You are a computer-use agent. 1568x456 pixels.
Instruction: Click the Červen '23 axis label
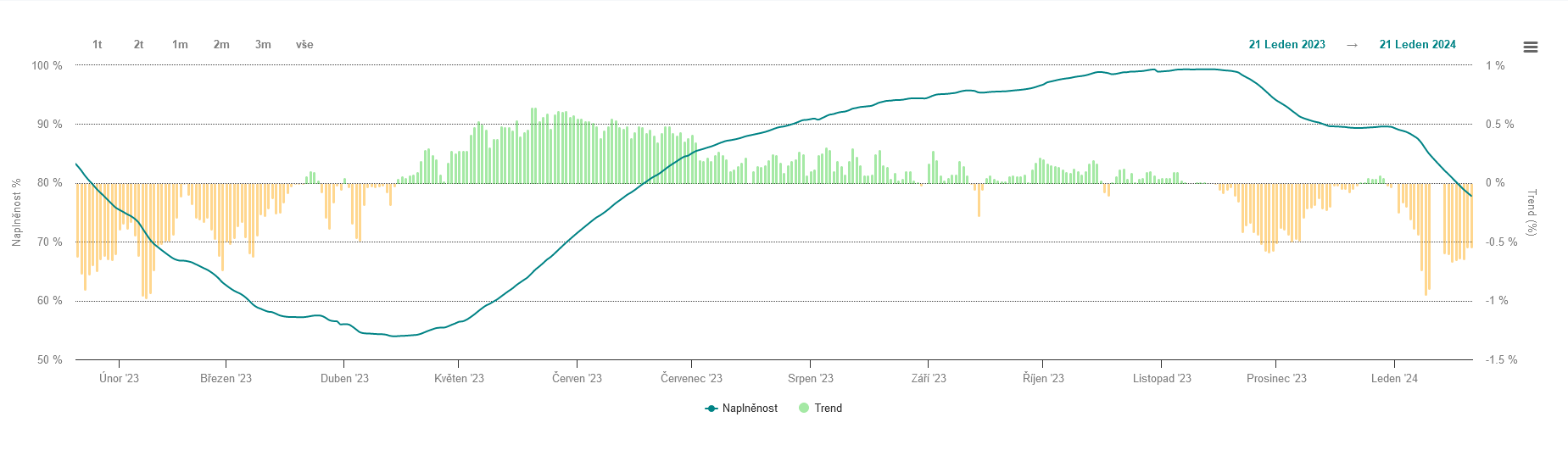coord(577,379)
